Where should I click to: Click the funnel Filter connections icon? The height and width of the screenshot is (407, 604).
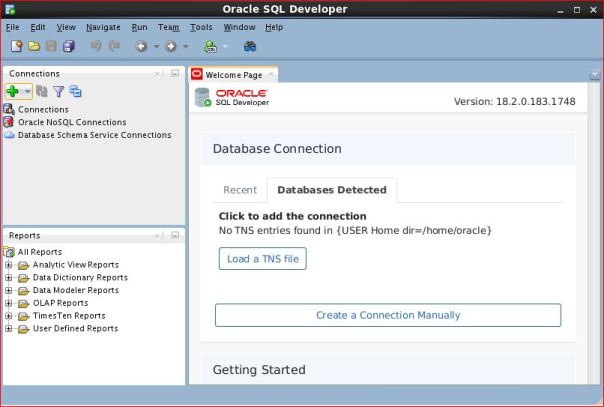pos(59,91)
